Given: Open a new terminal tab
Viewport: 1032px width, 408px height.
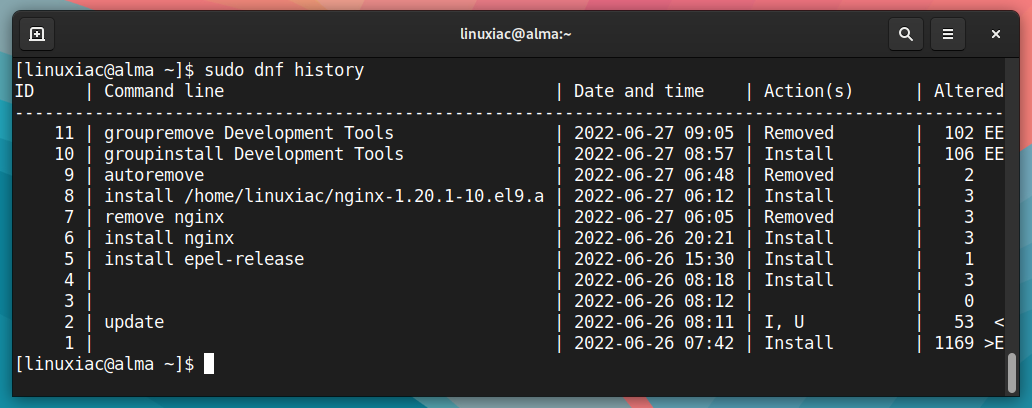Looking at the screenshot, I should [x=37, y=34].
